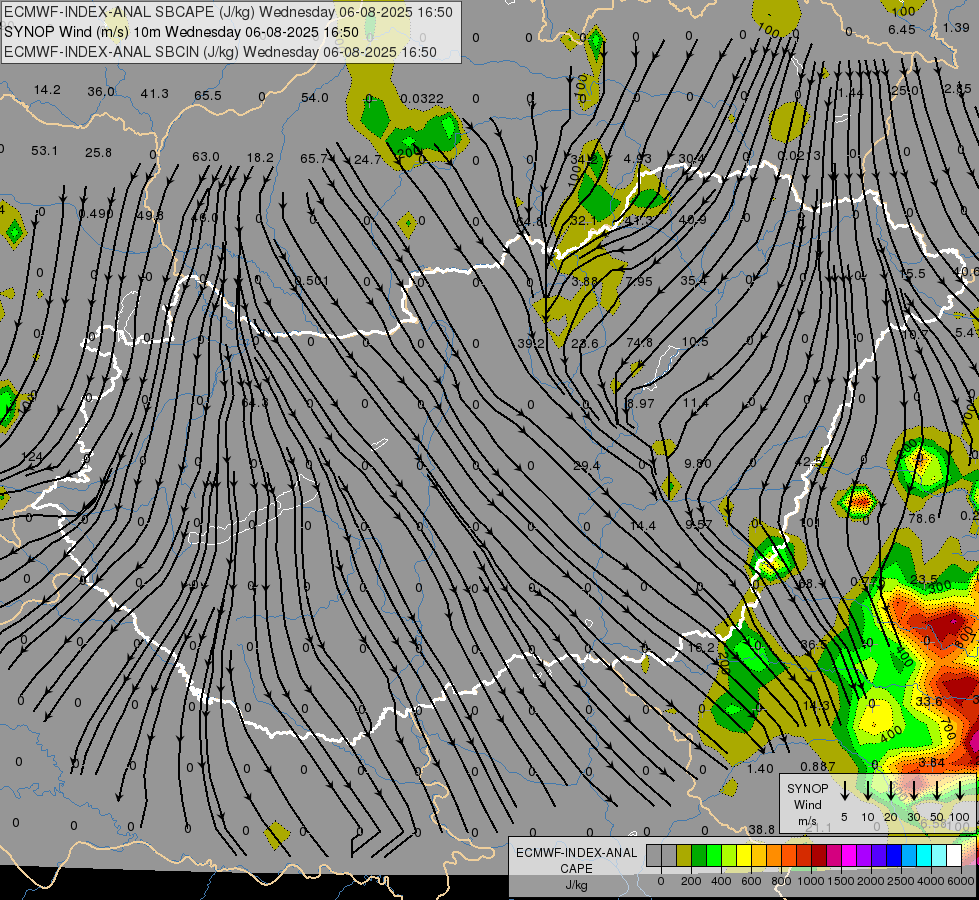979x900 pixels.
Task: Click the 5 m/s wind arrow in legend
Action: click(x=845, y=791)
